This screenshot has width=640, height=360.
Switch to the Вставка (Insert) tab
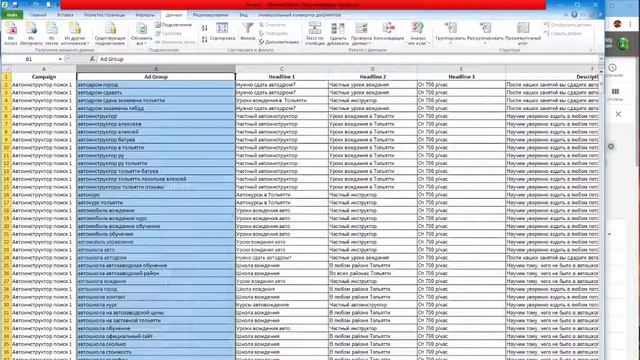tap(65, 15)
